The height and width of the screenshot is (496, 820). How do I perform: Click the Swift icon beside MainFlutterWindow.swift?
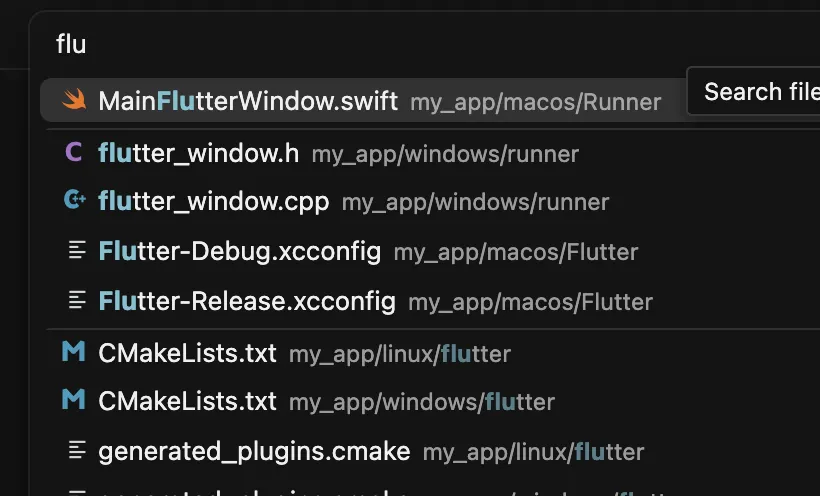click(x=74, y=99)
